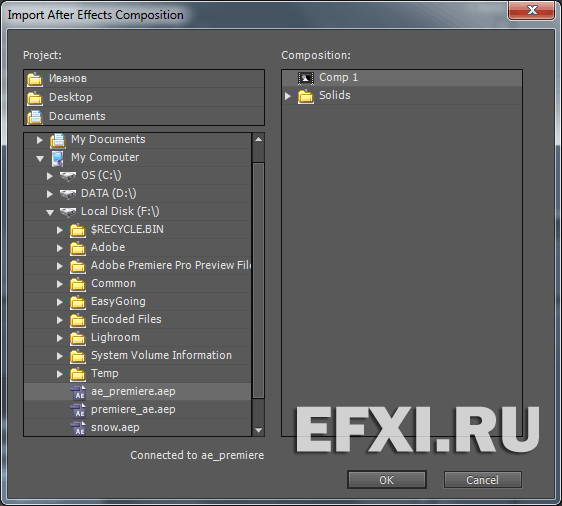The height and width of the screenshot is (506, 562).
Task: Select the 'Solids' row label
Action: (x=335, y=95)
